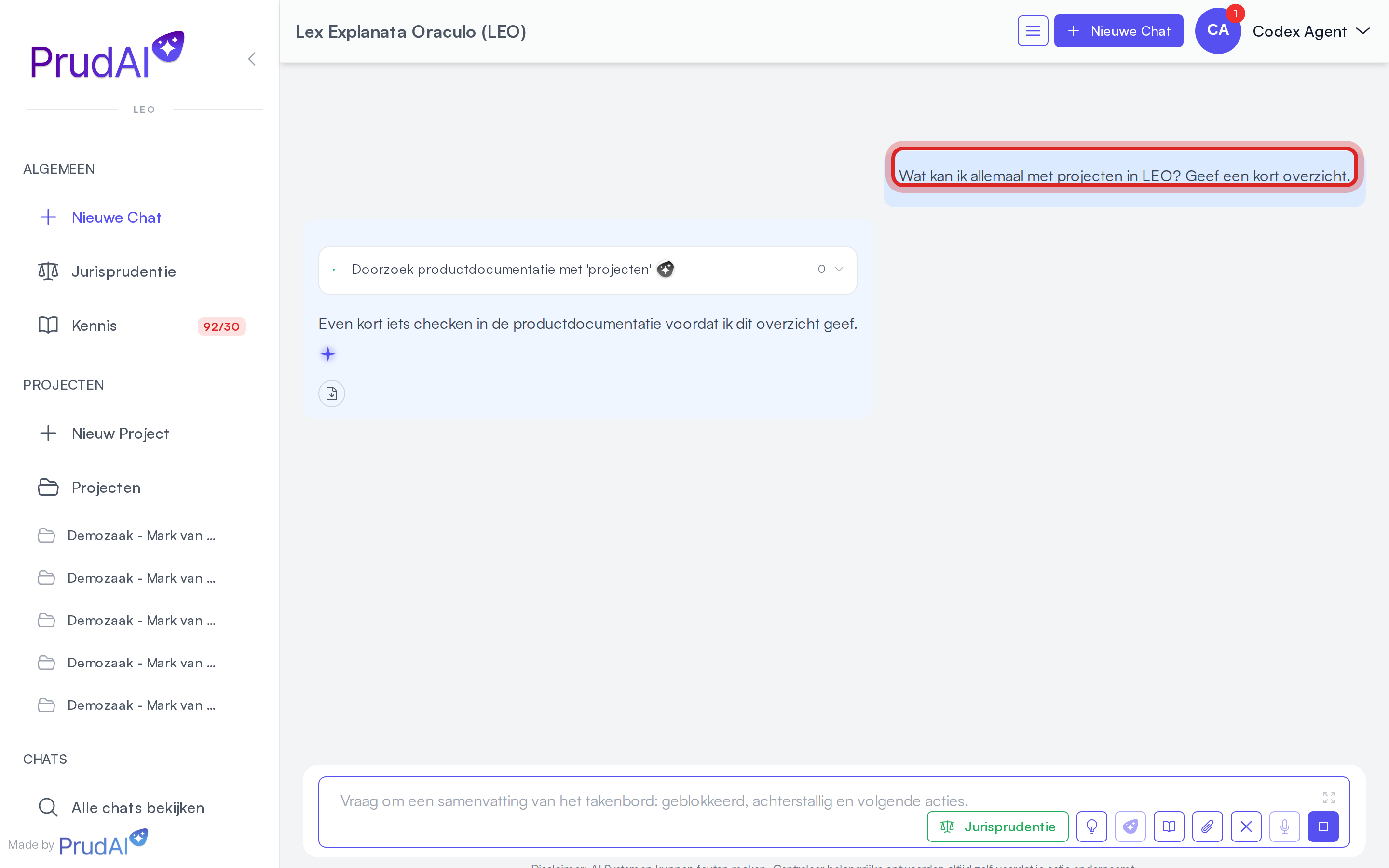This screenshot has height=868, width=1389.
Task: Click the text 'Even kort iets checken' in the reply
Action: point(395,324)
